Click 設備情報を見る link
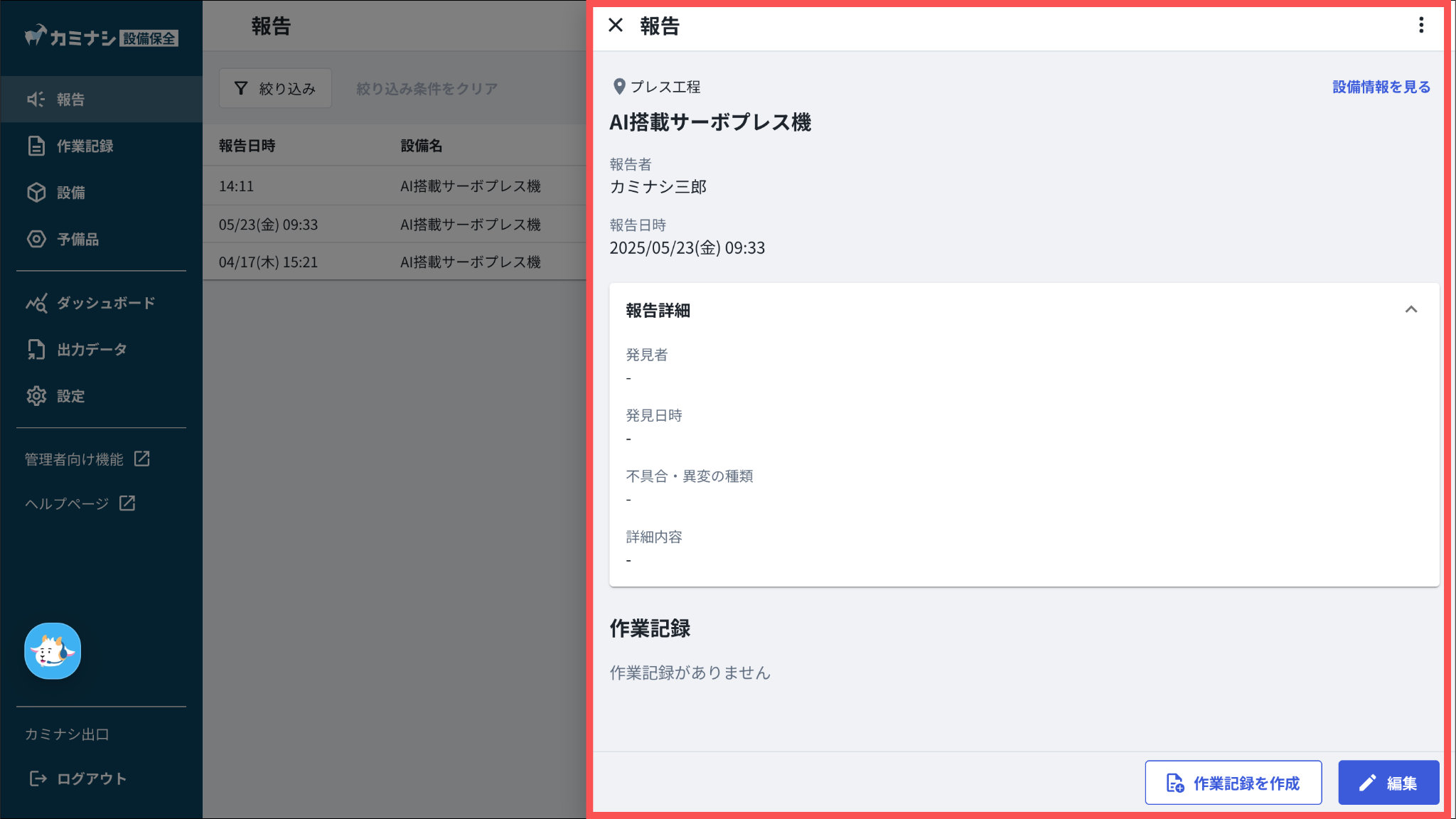1456x819 pixels. (1381, 87)
